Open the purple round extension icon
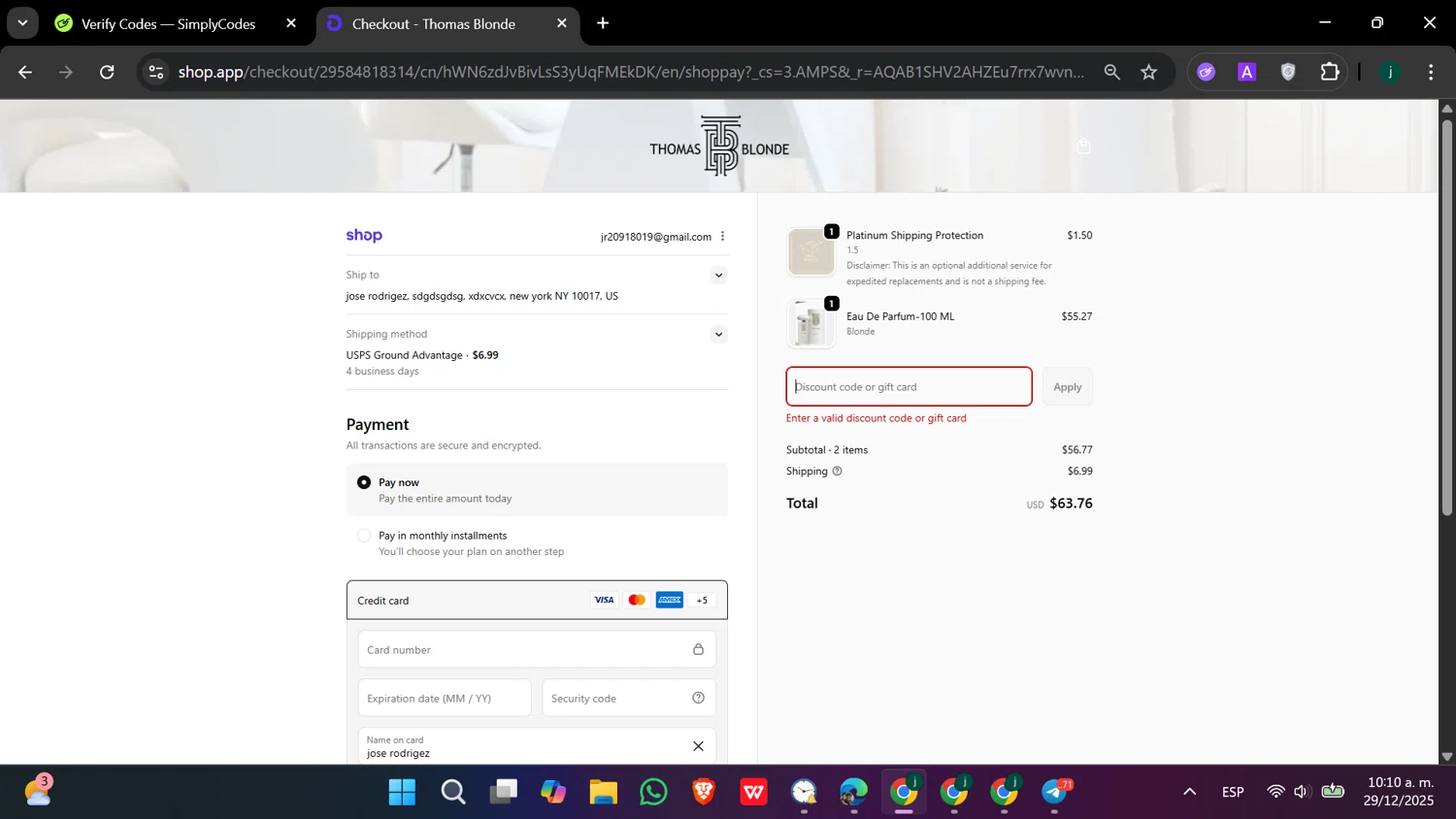Image resolution: width=1456 pixels, height=819 pixels. click(1207, 72)
